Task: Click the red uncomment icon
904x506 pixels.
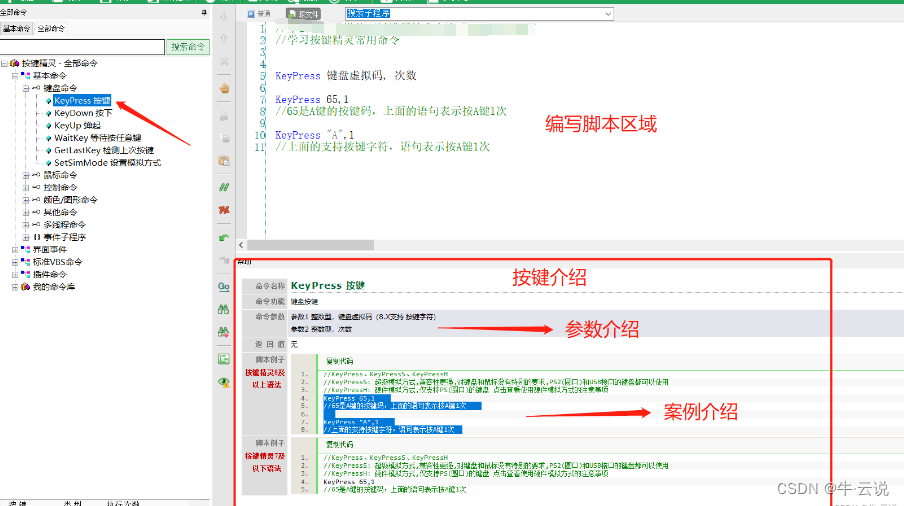Action: click(224, 210)
